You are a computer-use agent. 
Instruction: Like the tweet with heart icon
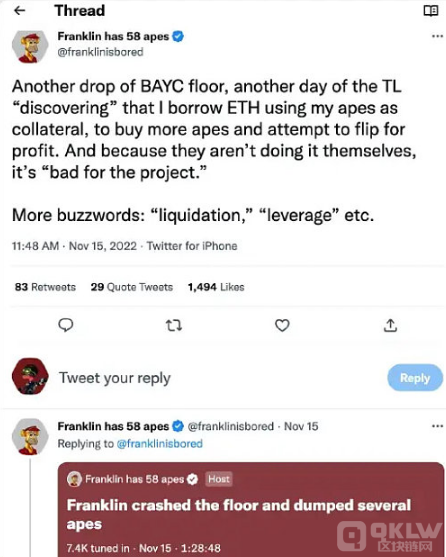click(x=282, y=325)
